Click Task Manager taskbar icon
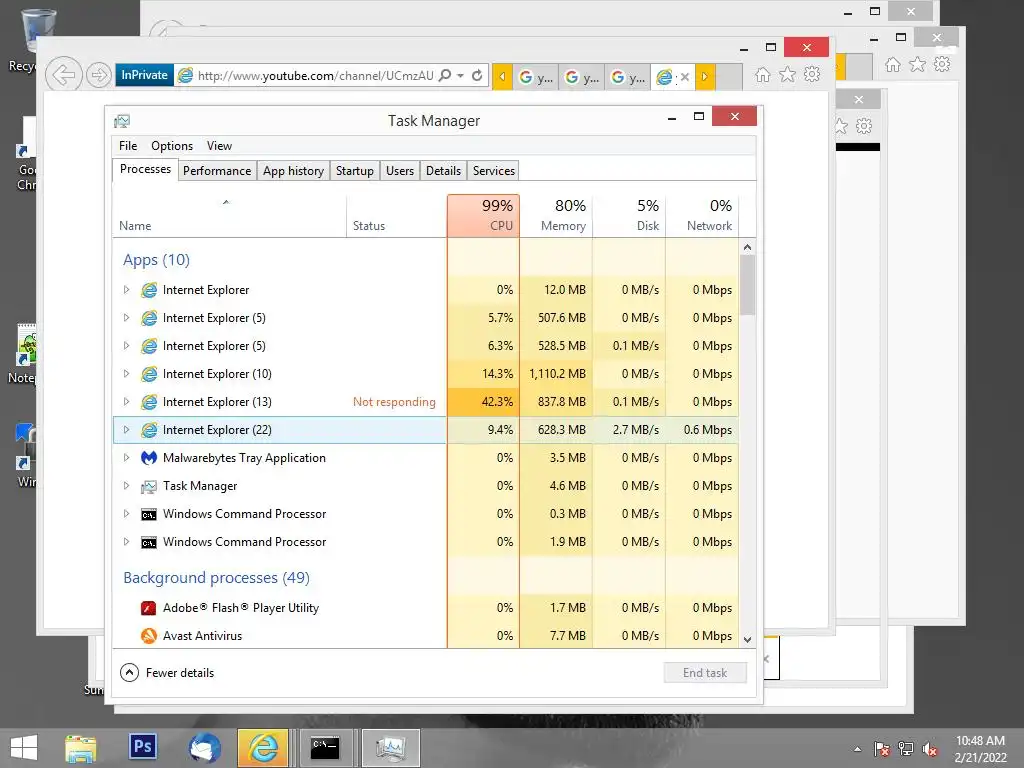This screenshot has height=768, width=1024. click(391, 748)
